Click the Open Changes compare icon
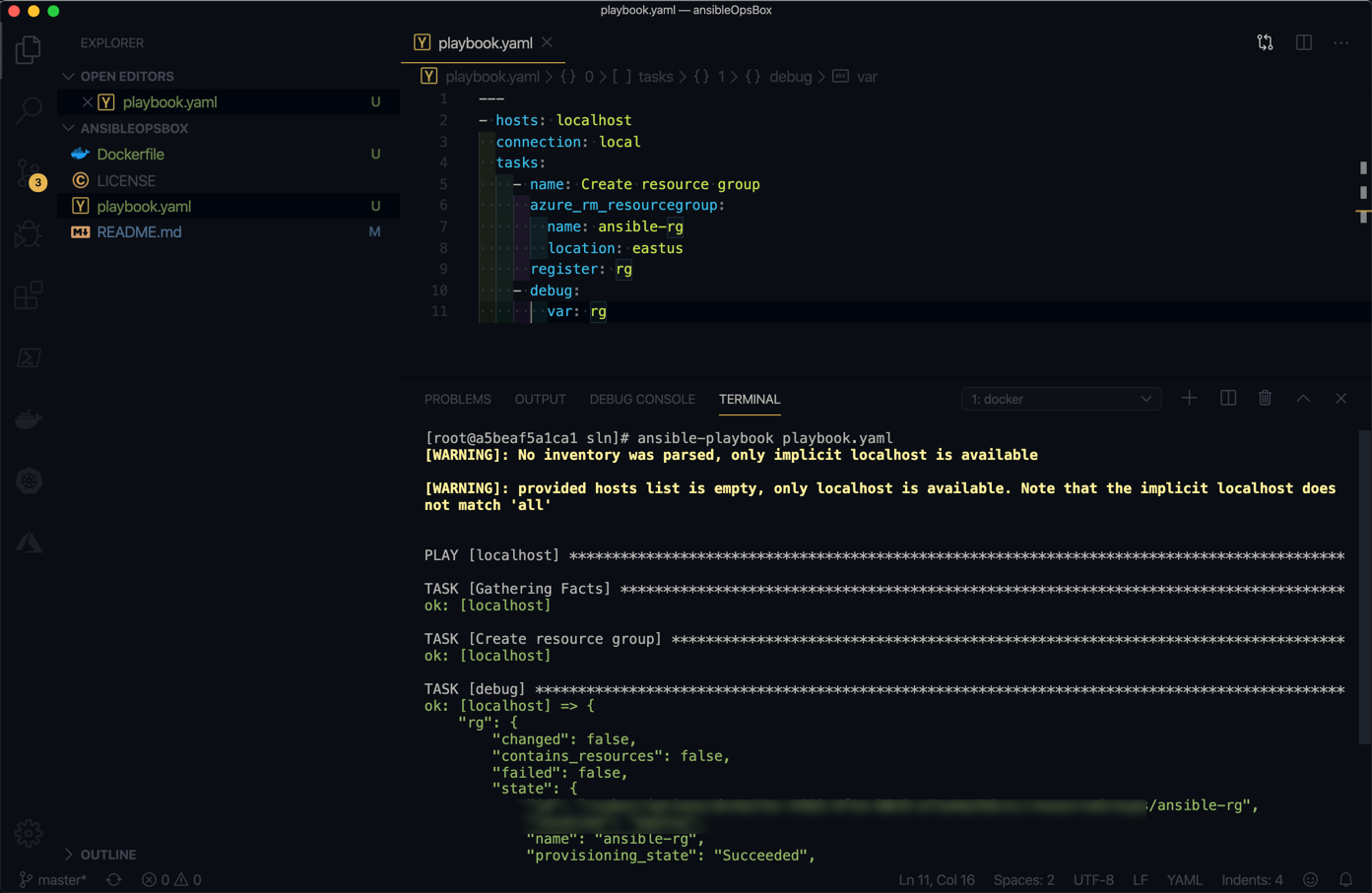1372x893 pixels. click(1265, 42)
